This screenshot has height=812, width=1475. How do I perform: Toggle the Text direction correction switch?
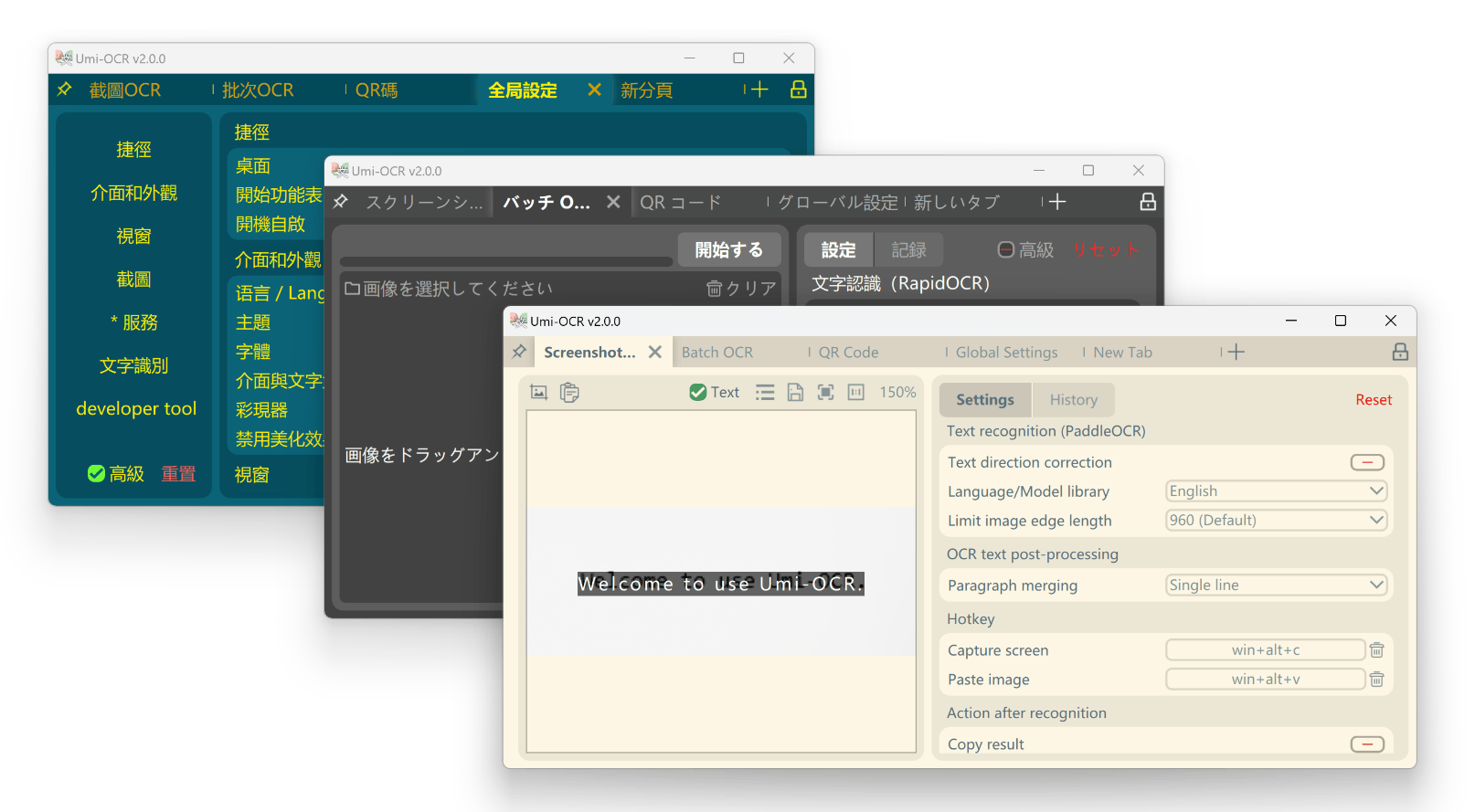point(1367,463)
